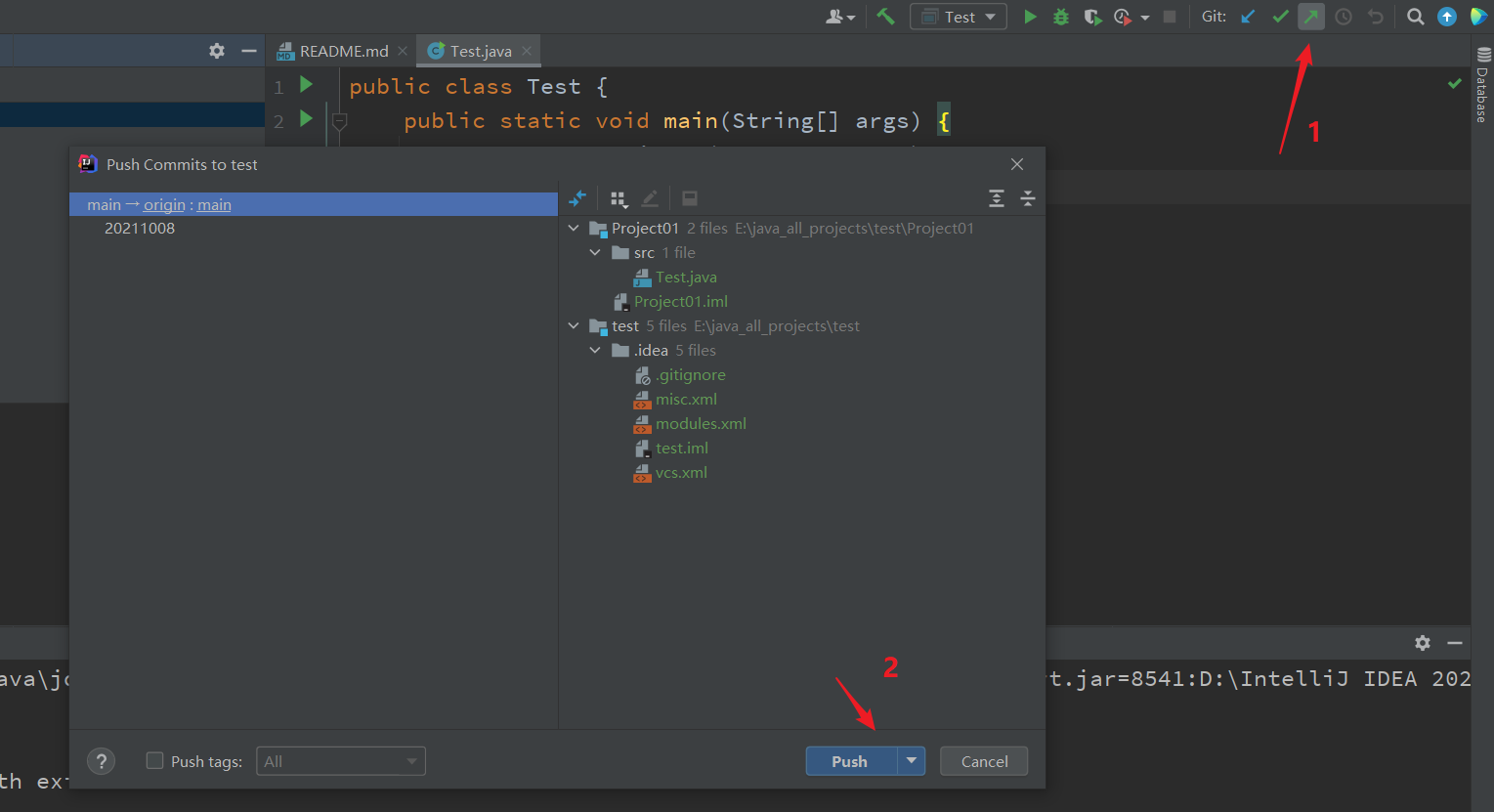Click the green Run button in toolbar
Viewport: 1494px width, 812px height.
click(1030, 17)
